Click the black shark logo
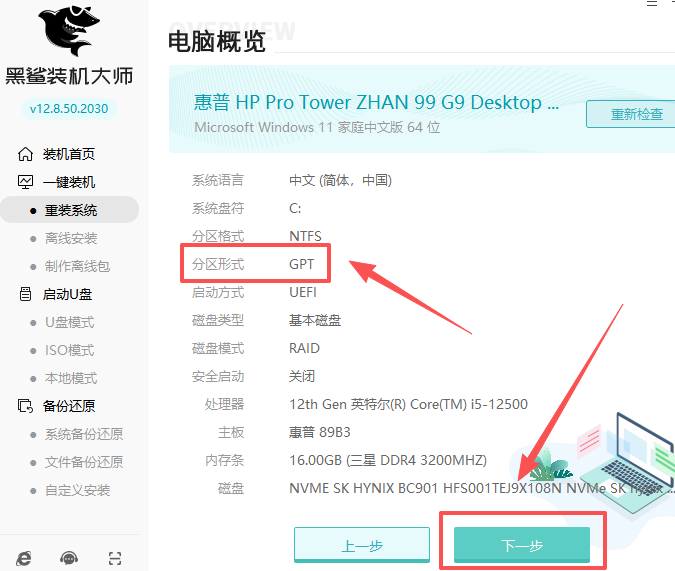The width and height of the screenshot is (675, 571). click(69, 30)
